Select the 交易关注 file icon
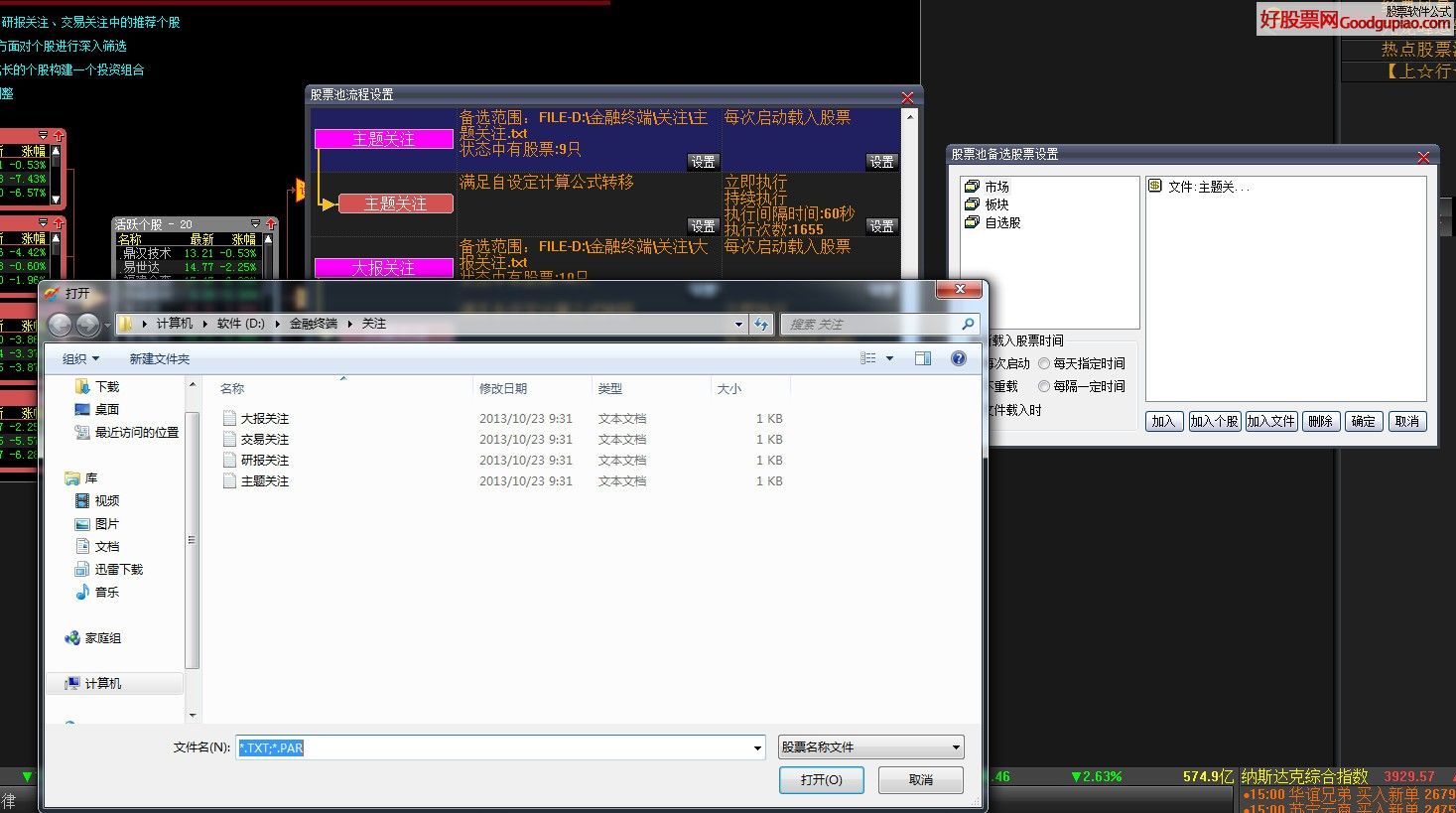1456x813 pixels. tap(230, 440)
